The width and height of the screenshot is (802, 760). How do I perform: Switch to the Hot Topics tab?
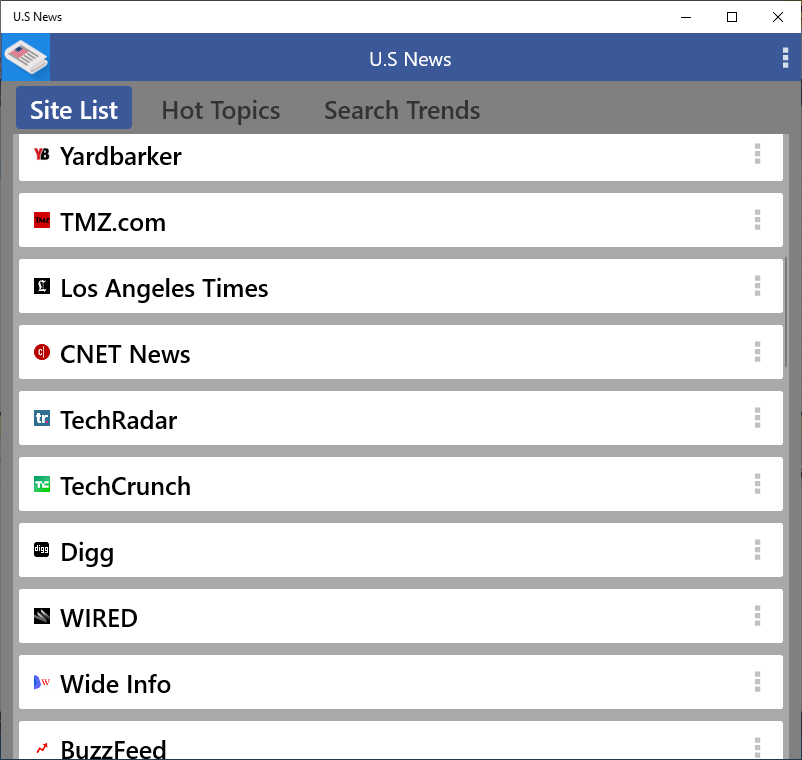[220, 110]
